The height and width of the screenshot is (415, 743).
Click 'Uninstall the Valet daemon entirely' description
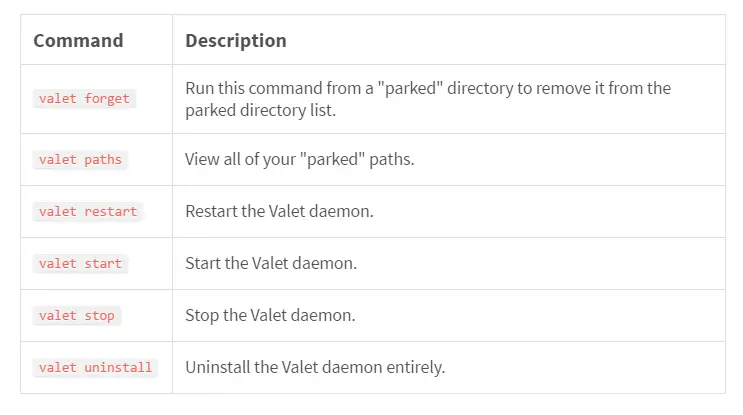tap(315, 368)
